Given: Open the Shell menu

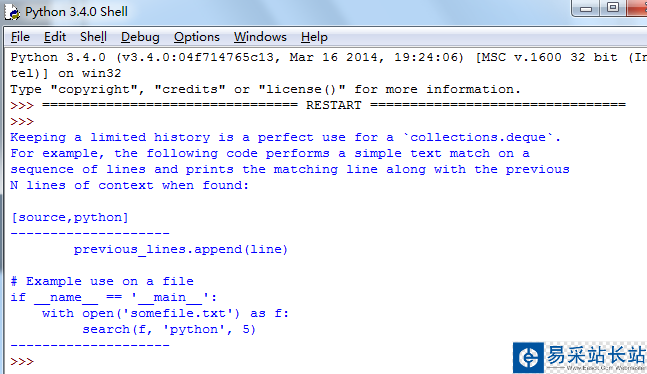Looking at the screenshot, I should click(93, 37).
